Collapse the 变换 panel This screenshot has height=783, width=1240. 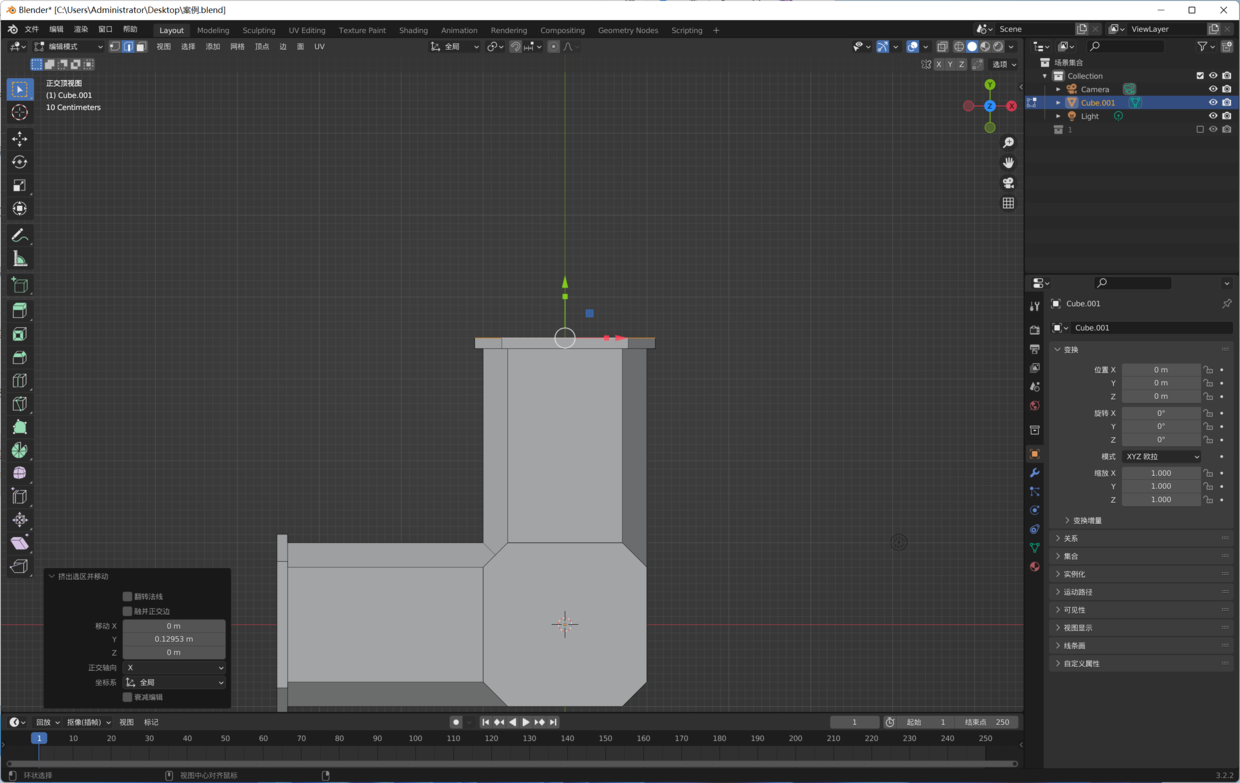click(x=1143, y=350)
